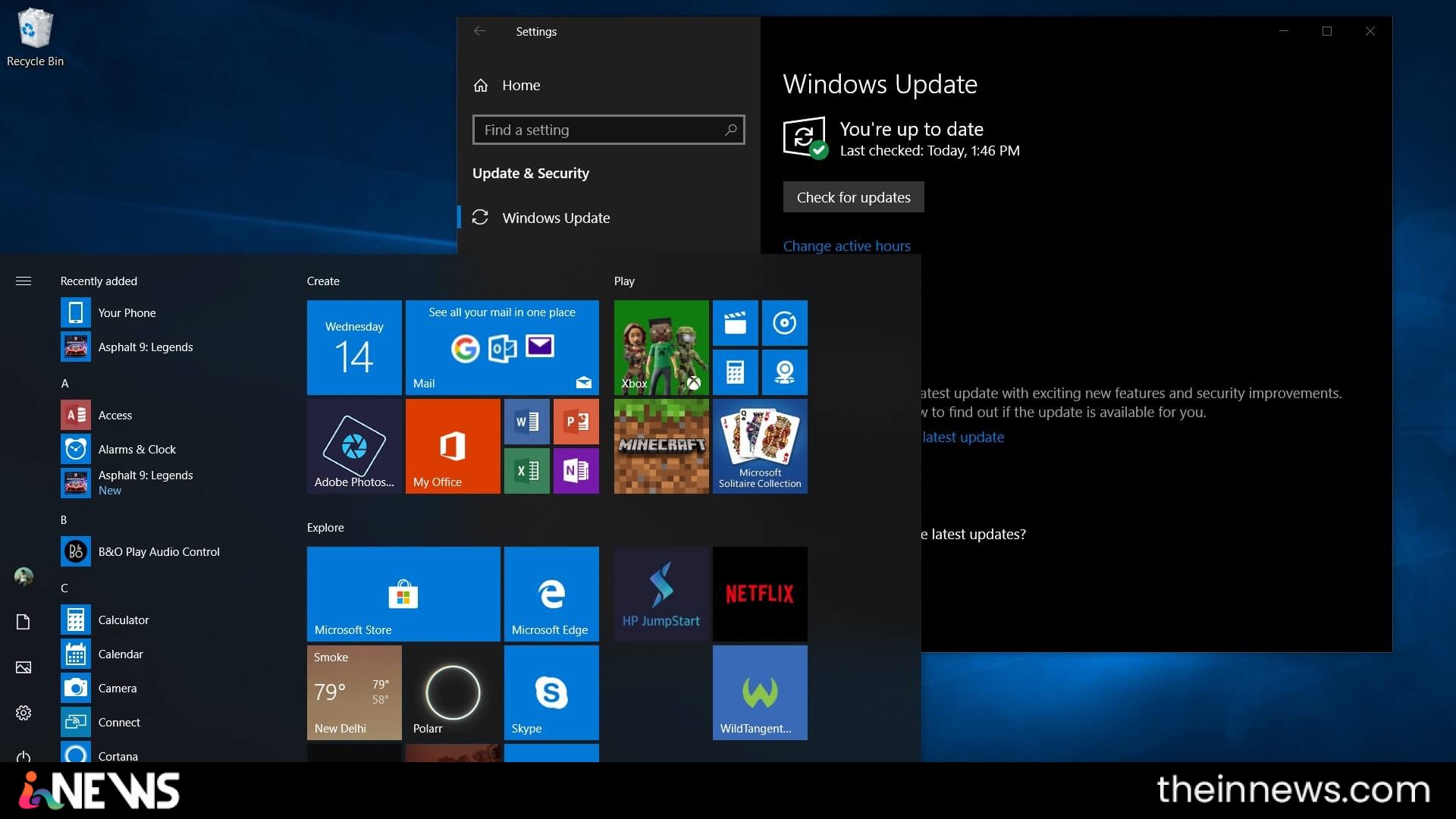The image size is (1456, 819).
Task: Click the Find a setting search box
Action: pyautogui.click(x=608, y=130)
